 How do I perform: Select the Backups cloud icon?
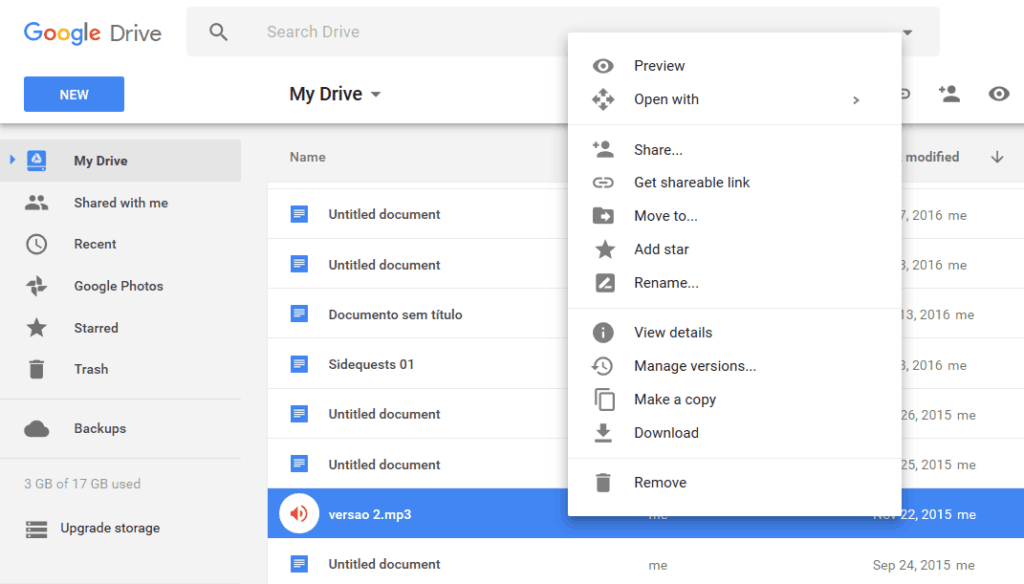tap(39, 428)
